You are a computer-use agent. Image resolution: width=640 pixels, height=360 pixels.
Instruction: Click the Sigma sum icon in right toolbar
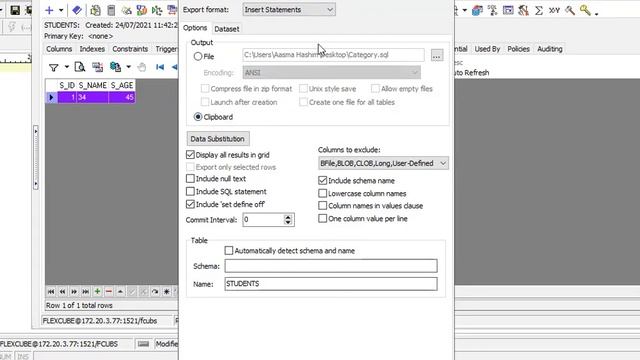tap(539, 10)
